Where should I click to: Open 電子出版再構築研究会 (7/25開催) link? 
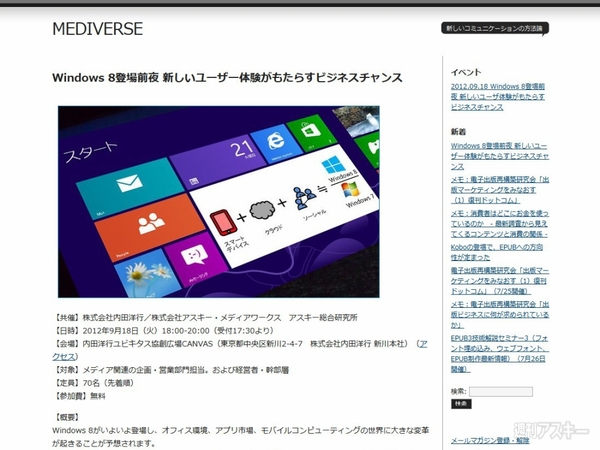500,281
